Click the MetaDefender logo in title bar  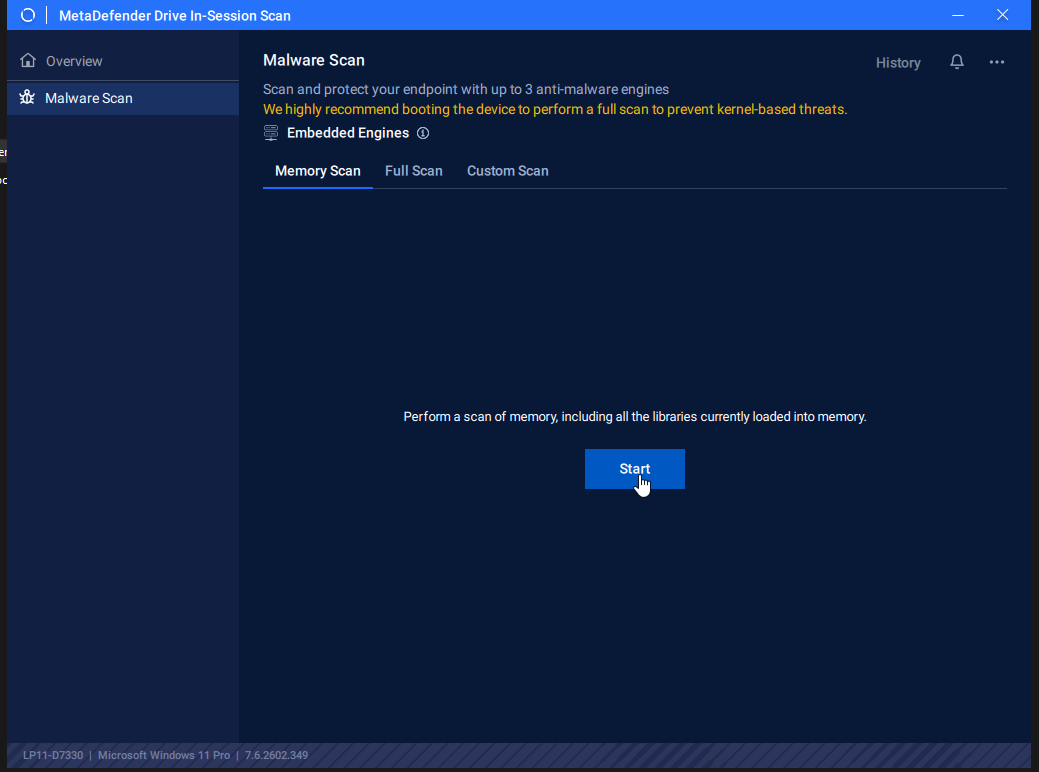28,15
